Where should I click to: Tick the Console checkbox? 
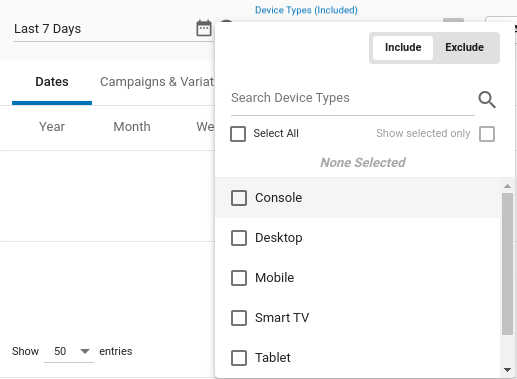pos(239,198)
